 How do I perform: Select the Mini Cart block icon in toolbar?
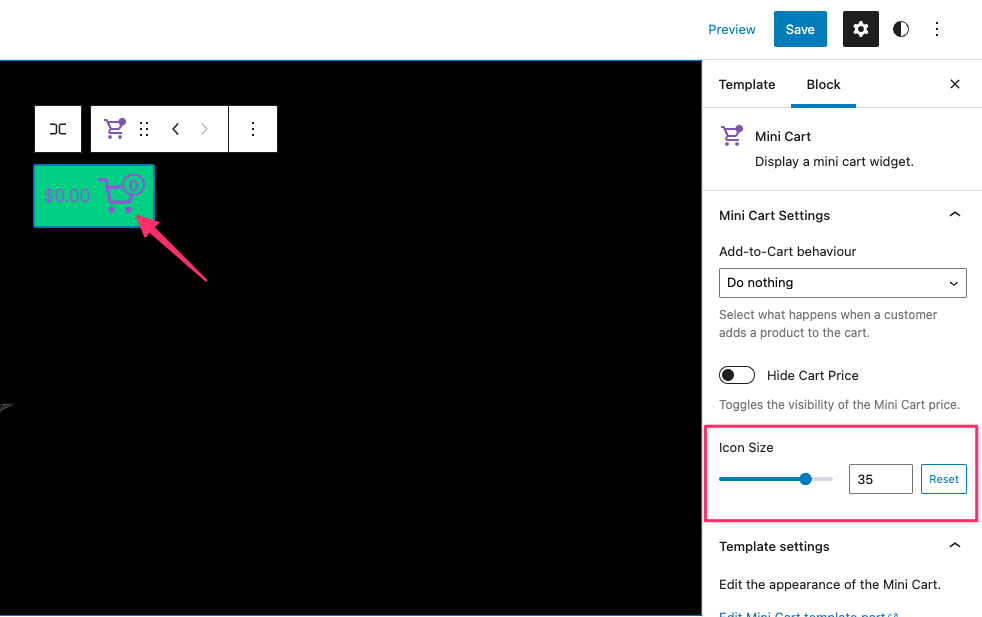pos(114,128)
